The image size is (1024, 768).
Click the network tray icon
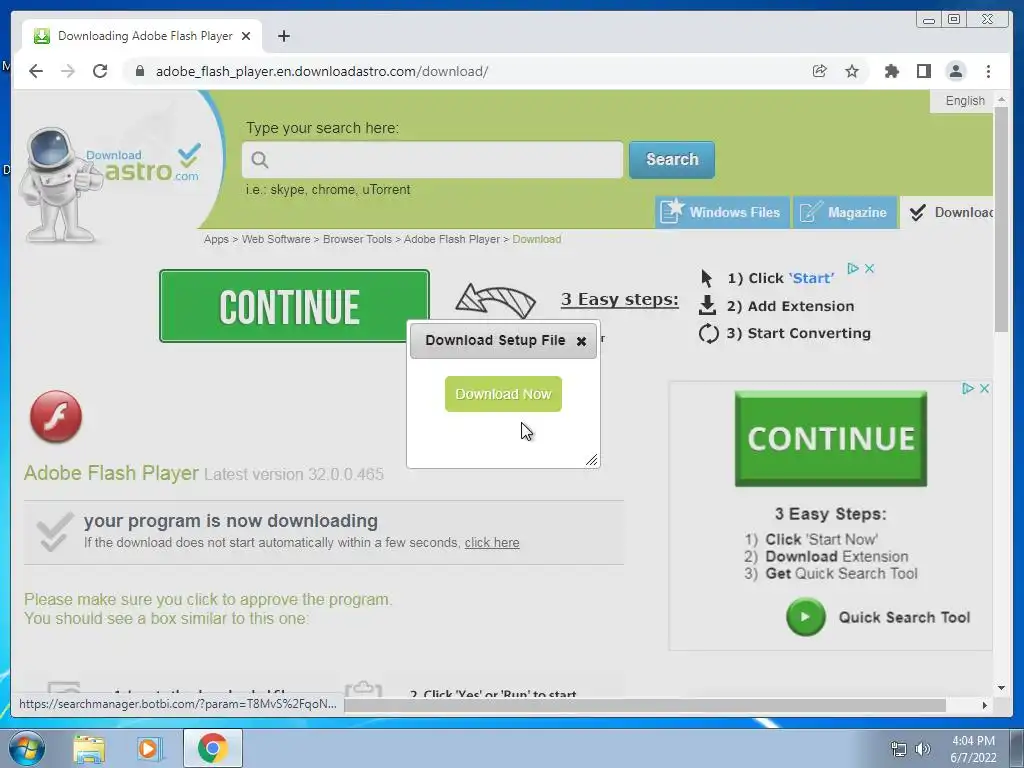(x=899, y=749)
